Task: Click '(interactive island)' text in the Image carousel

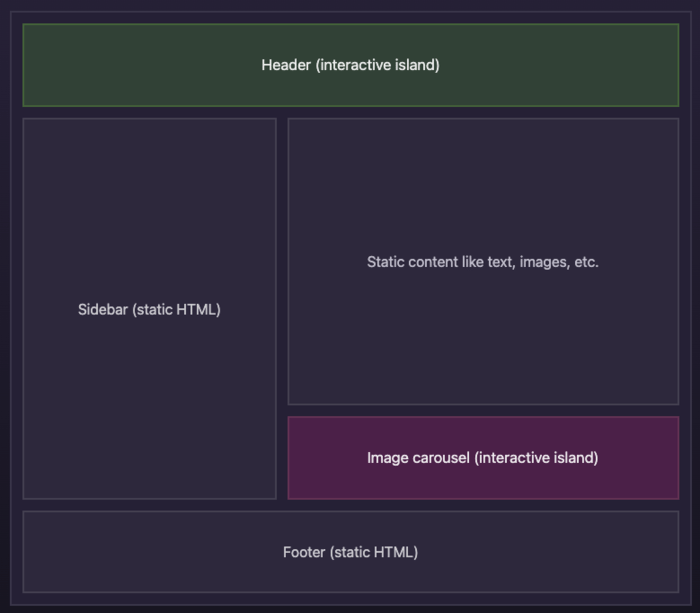Action: point(536,458)
